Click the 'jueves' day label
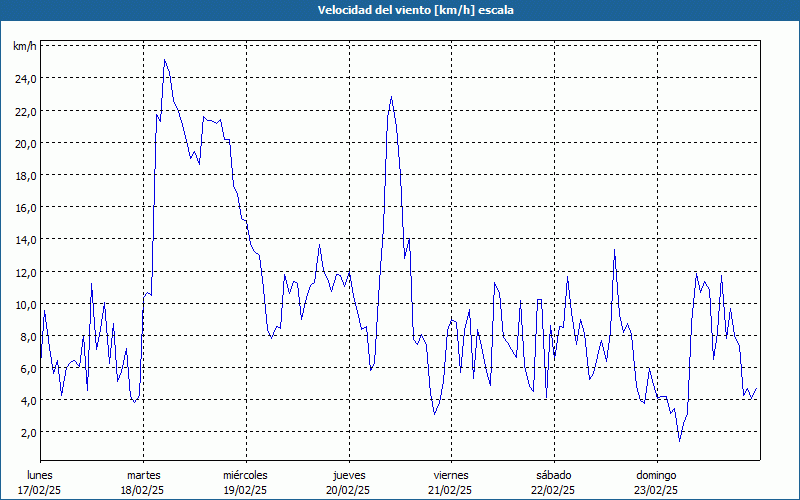The height and width of the screenshot is (500, 800). click(349, 475)
